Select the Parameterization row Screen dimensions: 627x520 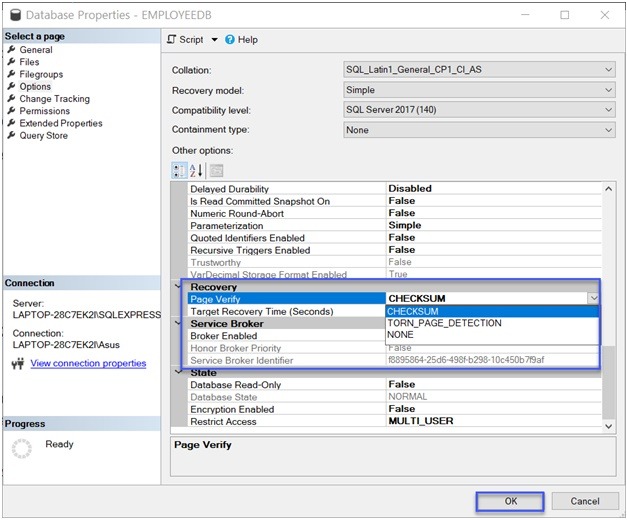coord(394,225)
